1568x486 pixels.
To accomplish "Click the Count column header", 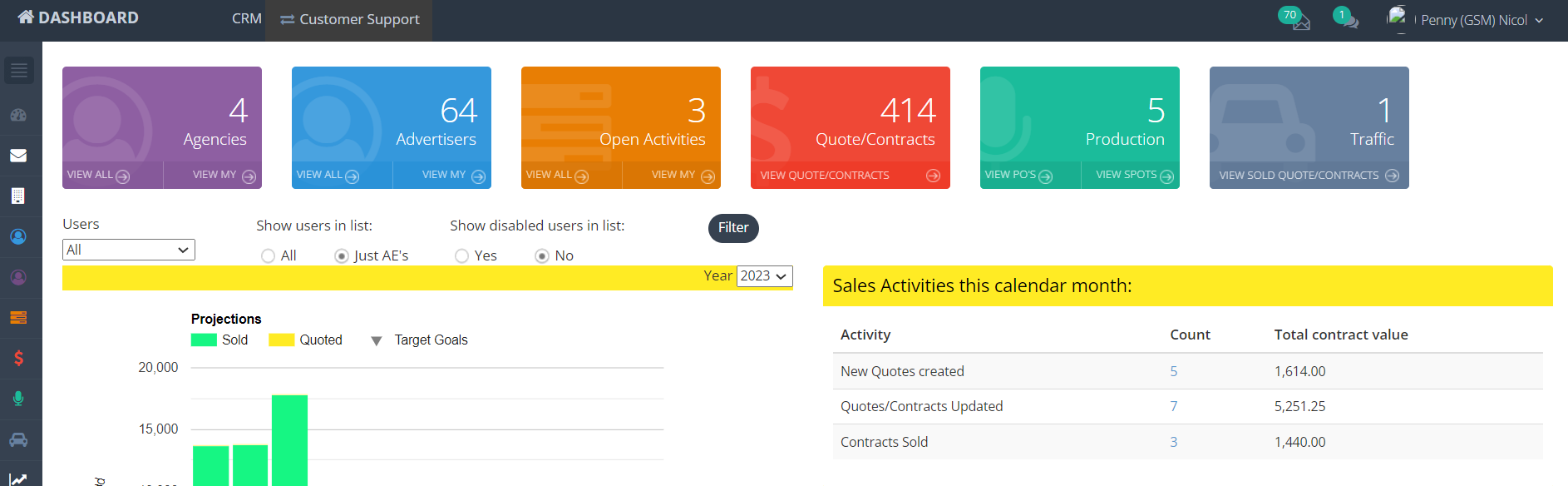I will (x=1190, y=335).
